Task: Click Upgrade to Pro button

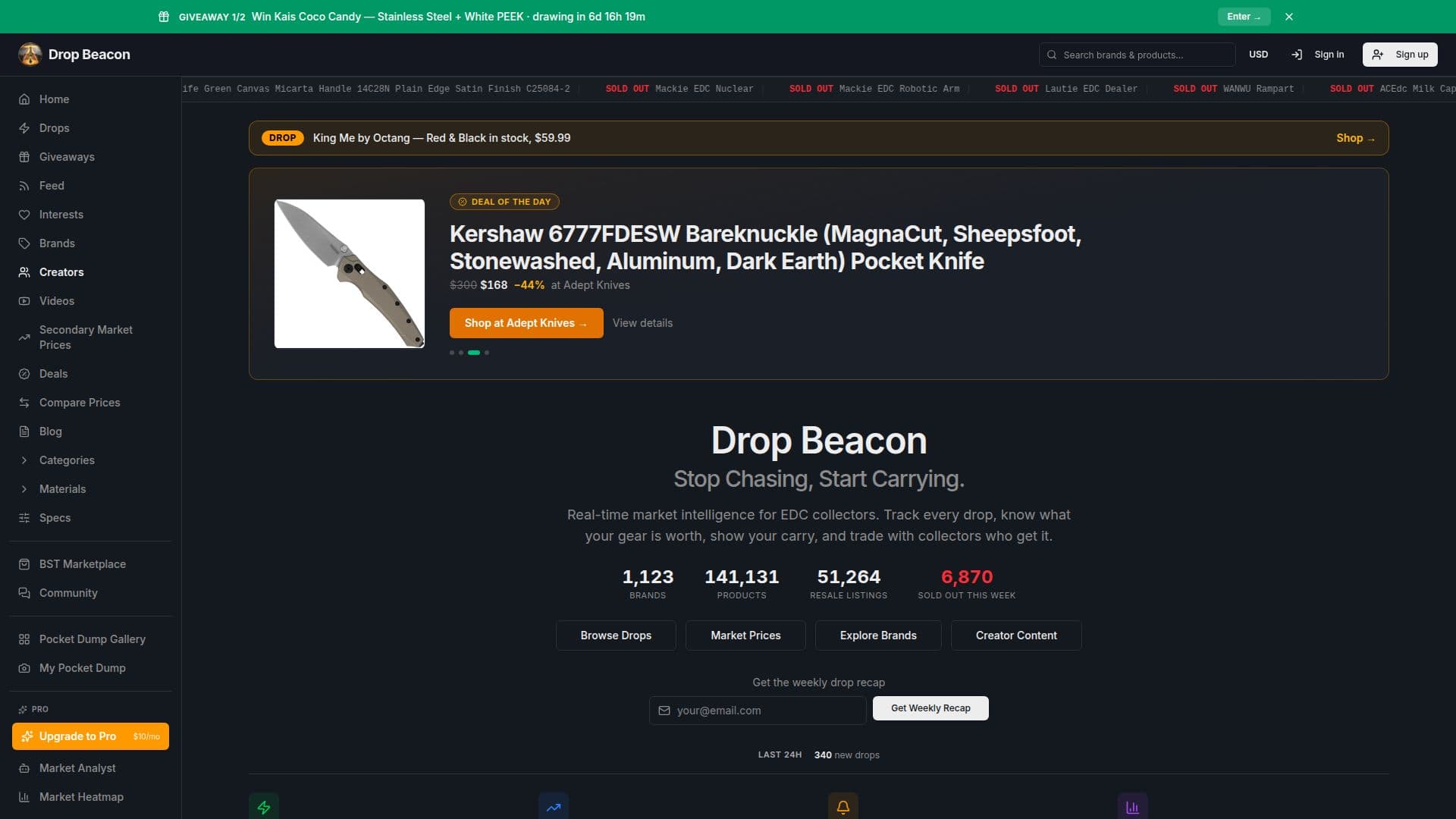Action: coord(90,736)
